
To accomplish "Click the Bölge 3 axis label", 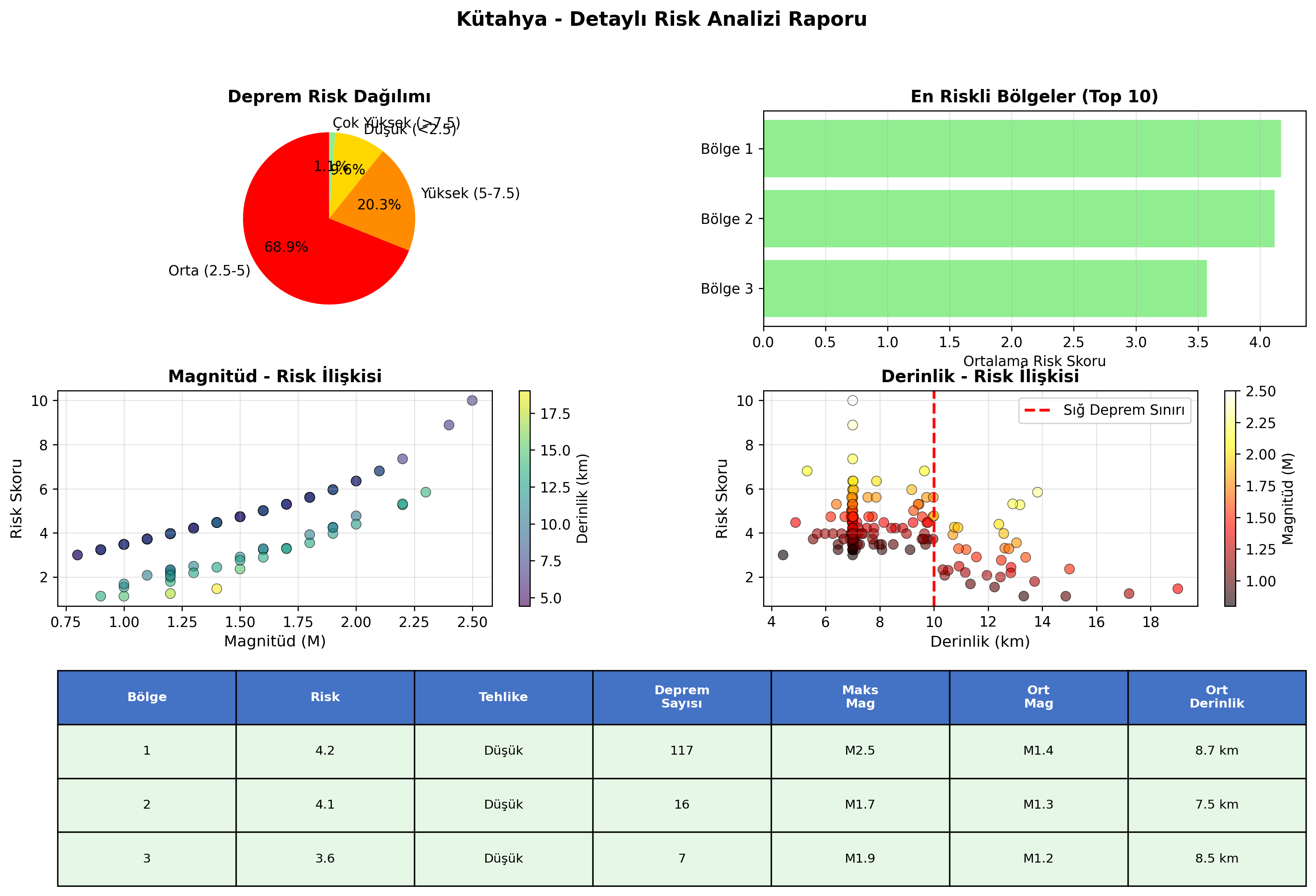I will click(x=727, y=289).
